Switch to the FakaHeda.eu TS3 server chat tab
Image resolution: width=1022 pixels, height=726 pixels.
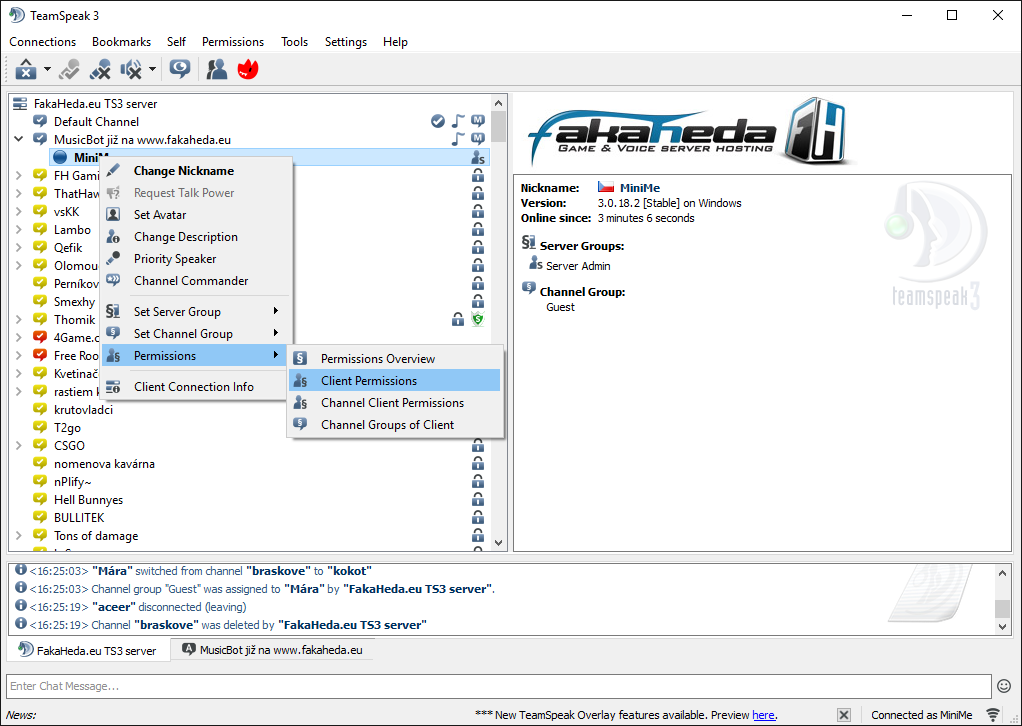[89, 650]
